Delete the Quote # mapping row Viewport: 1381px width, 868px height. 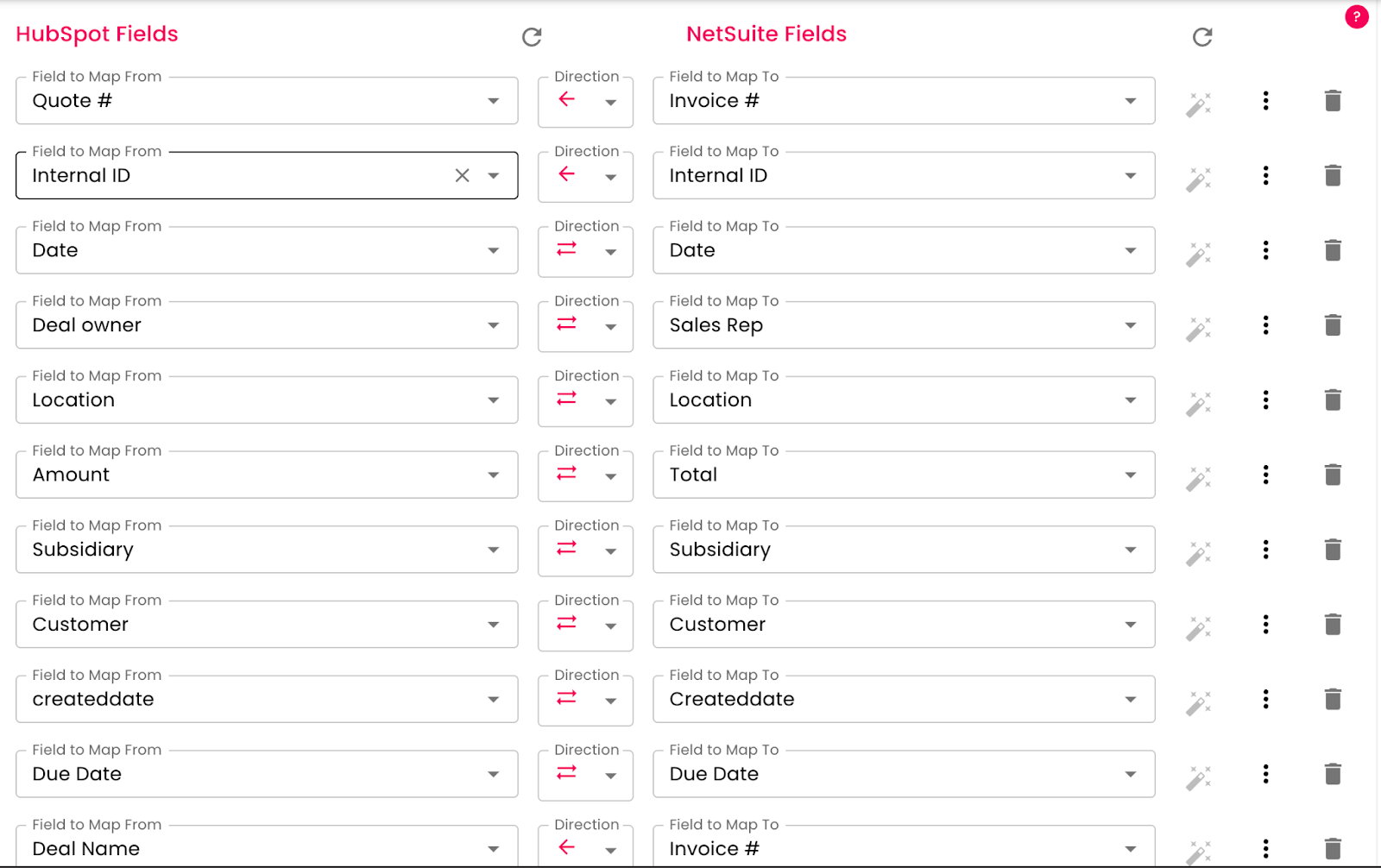(x=1333, y=101)
